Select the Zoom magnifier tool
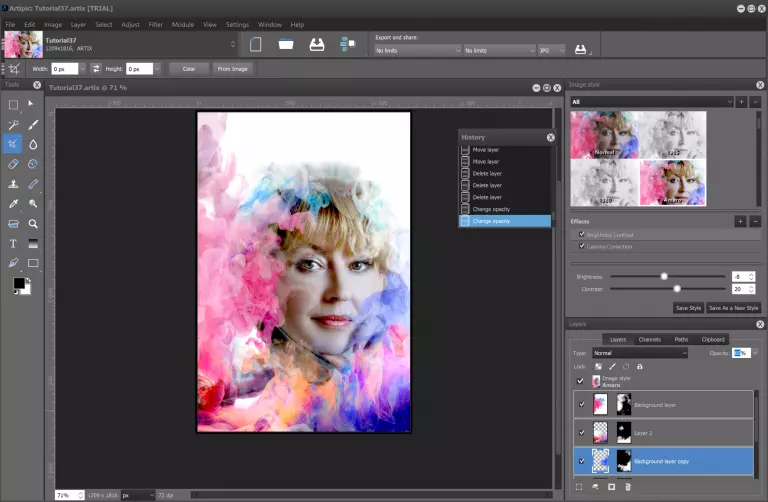The image size is (768, 502). pos(33,224)
